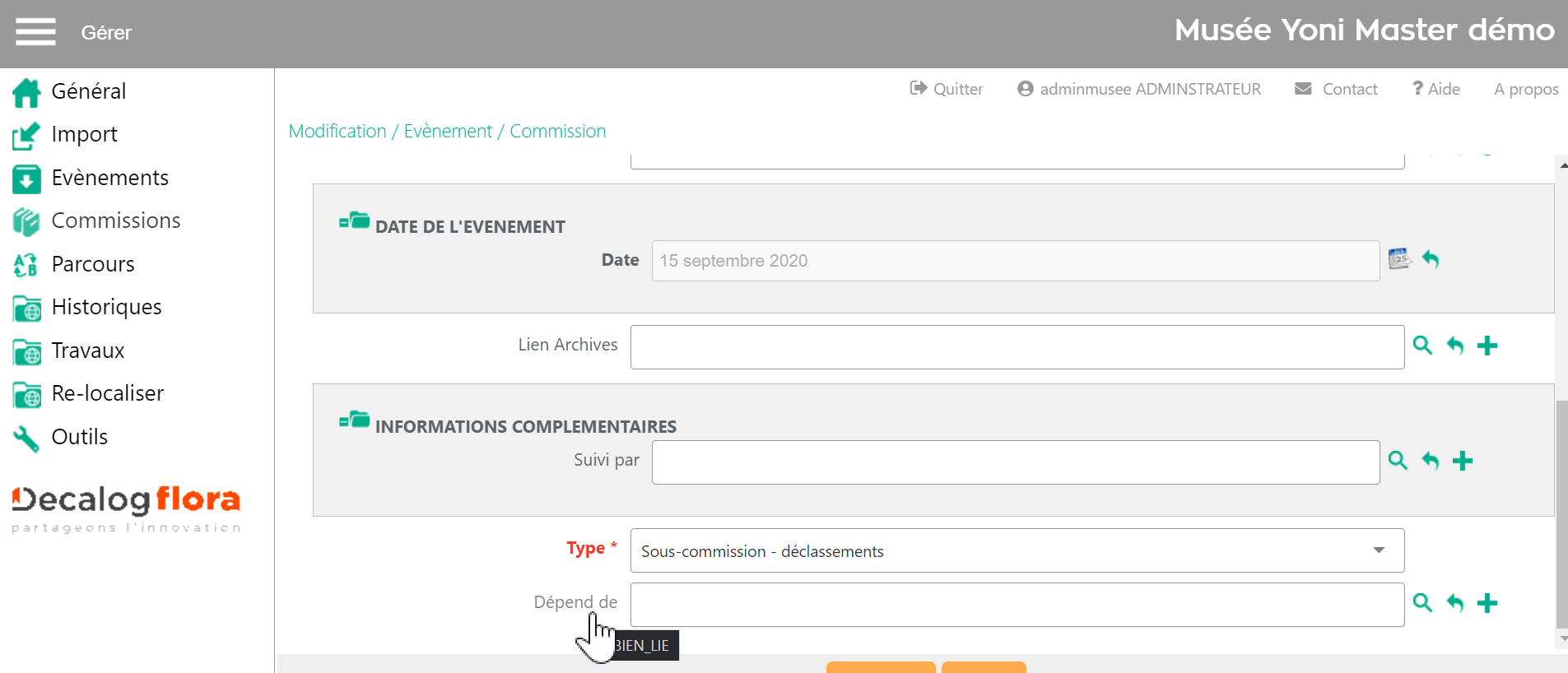Search the Dépend de field
1568x673 pixels.
coord(1422,603)
